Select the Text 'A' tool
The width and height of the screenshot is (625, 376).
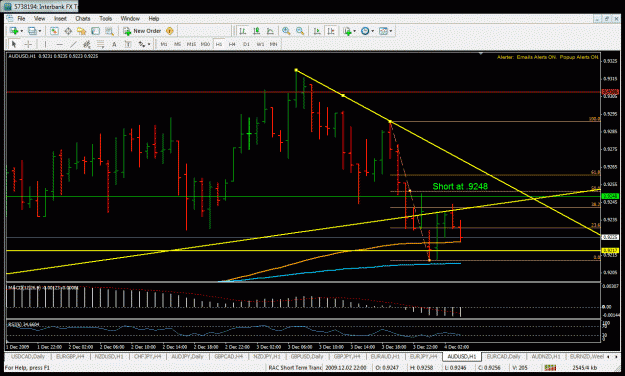coord(114,44)
